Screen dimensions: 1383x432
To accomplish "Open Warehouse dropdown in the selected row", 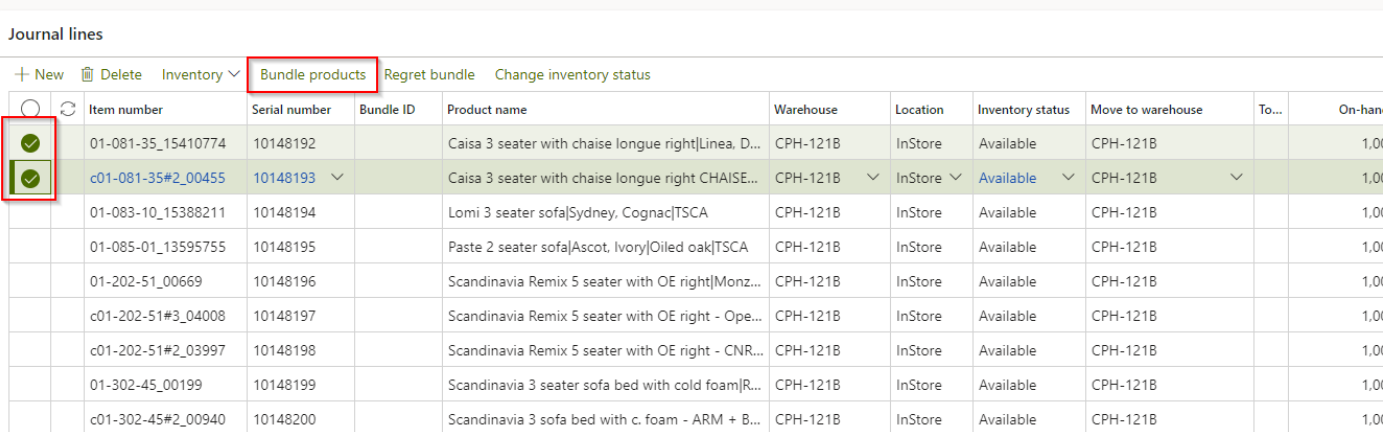I will pos(872,178).
